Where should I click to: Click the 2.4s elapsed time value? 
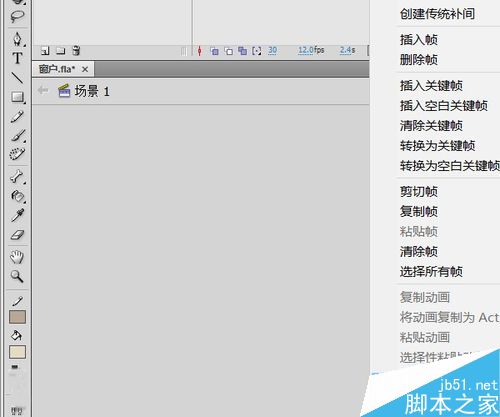347,50
